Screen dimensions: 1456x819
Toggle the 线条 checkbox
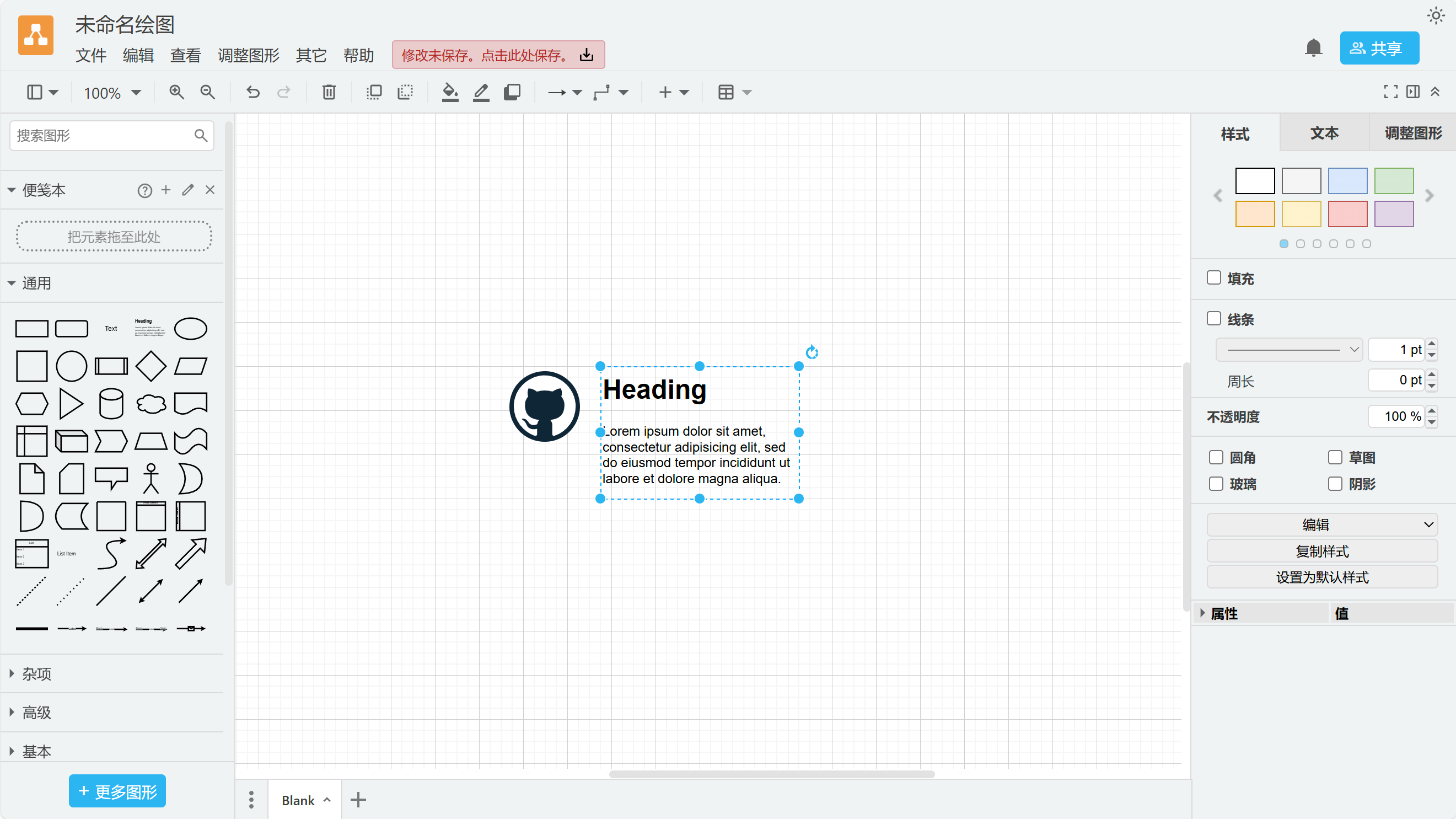pos(1214,318)
